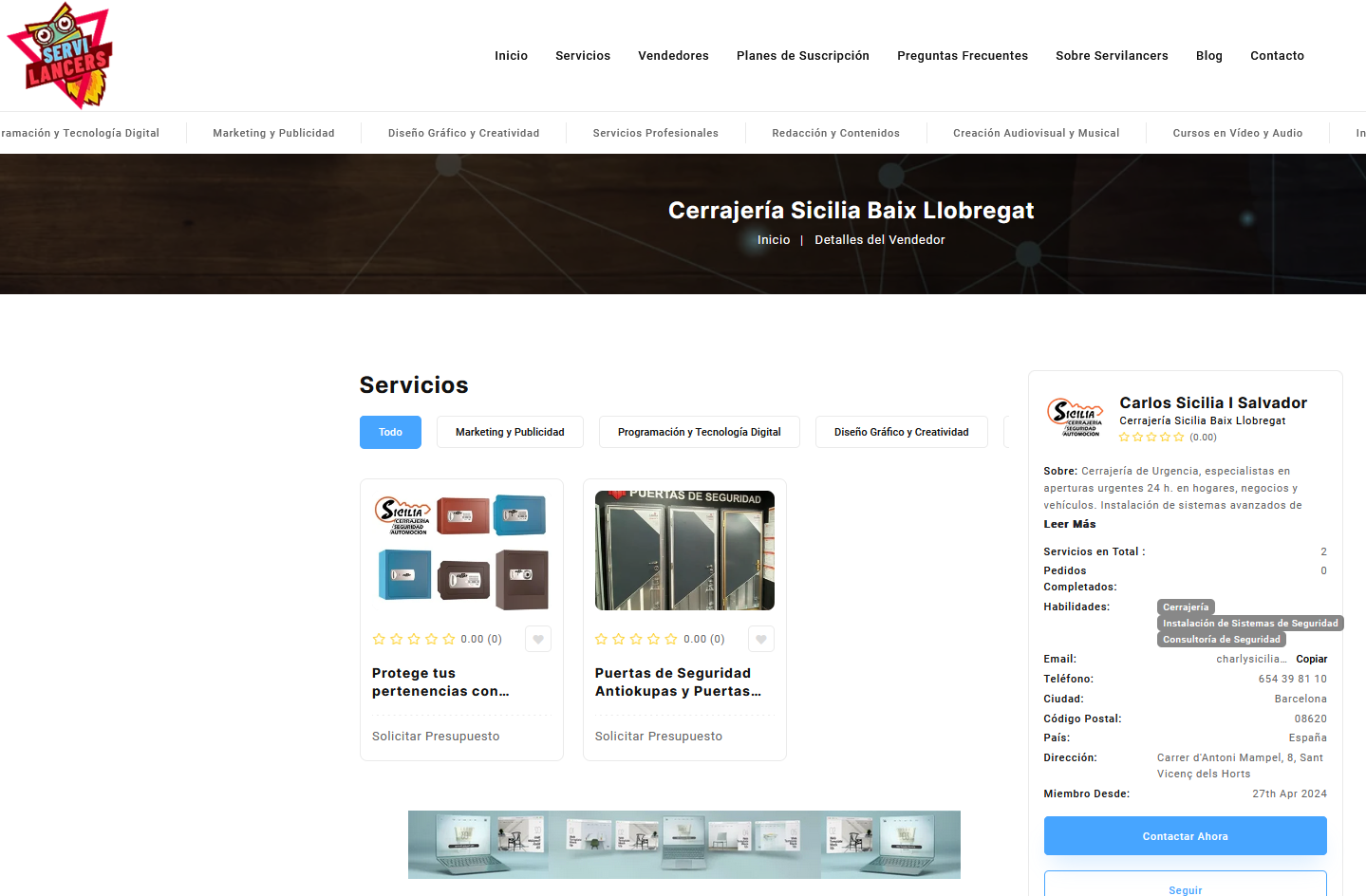This screenshot has height=896, width=1366.
Task: Click the Inicio breadcrumb link
Action: pos(774,240)
